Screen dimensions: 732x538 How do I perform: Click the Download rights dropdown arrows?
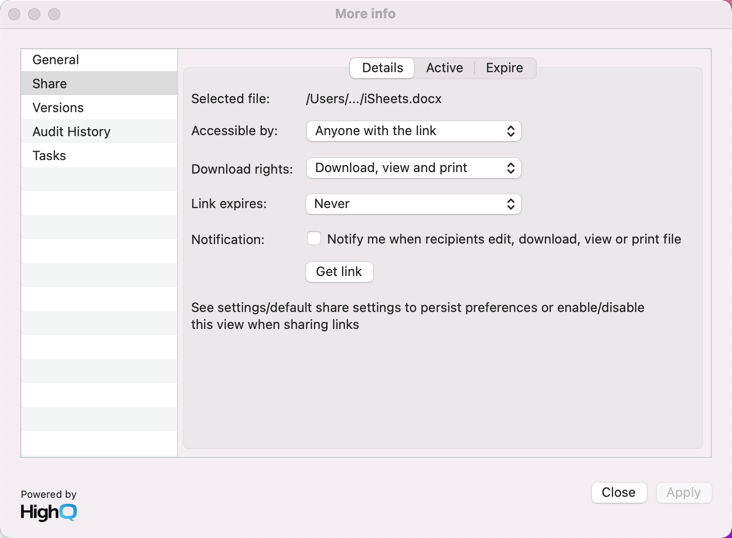(x=511, y=168)
